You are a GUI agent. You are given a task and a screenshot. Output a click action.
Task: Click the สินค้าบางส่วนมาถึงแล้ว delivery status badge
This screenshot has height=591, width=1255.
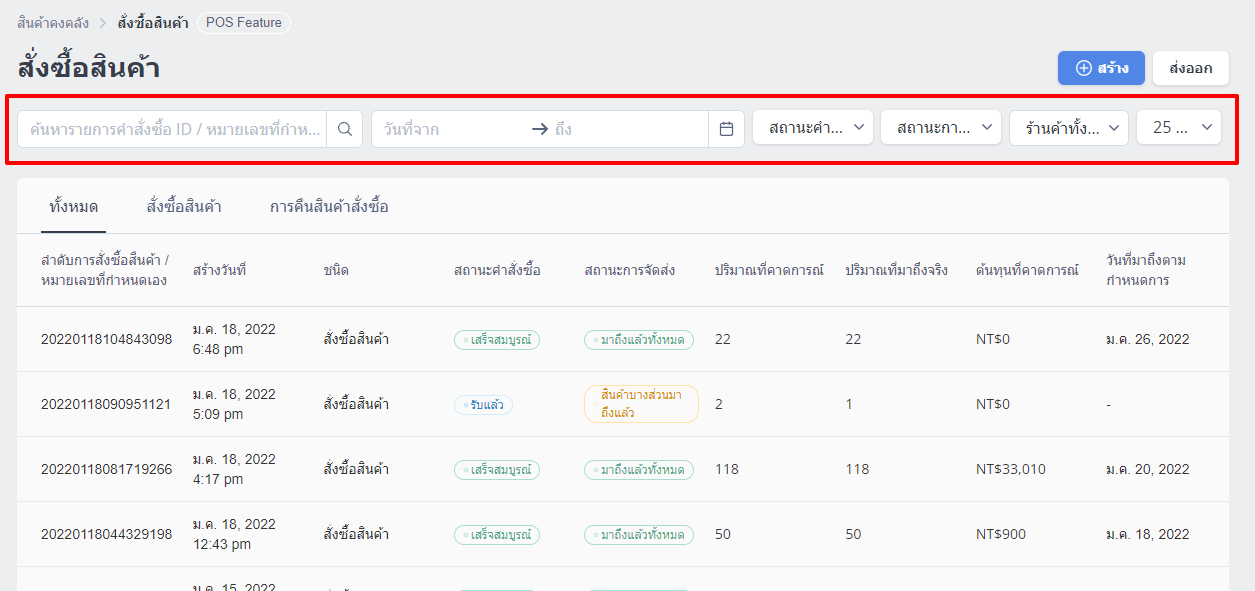click(x=641, y=404)
